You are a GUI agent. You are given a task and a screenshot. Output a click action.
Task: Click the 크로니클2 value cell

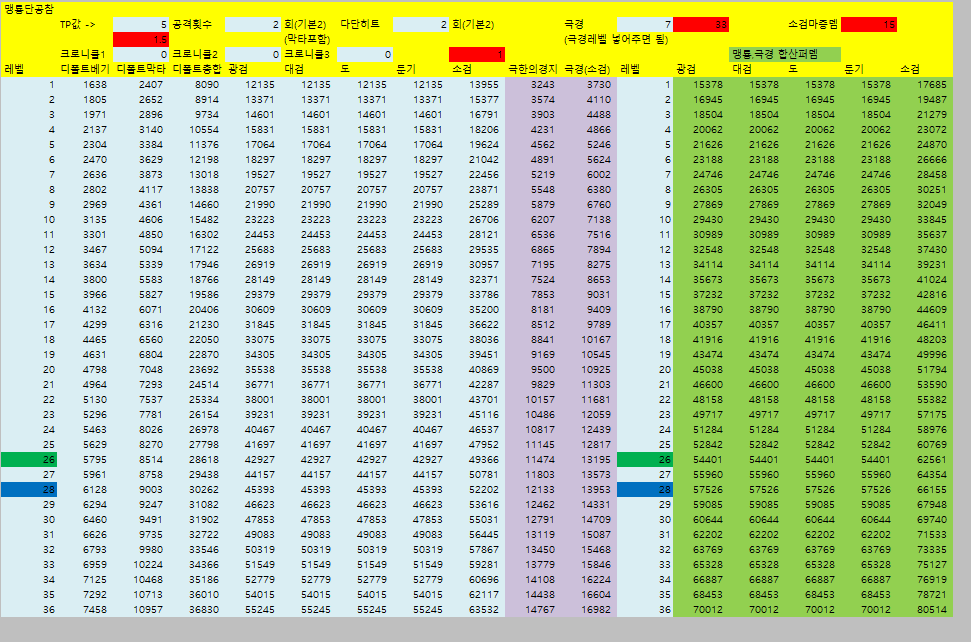(254, 54)
